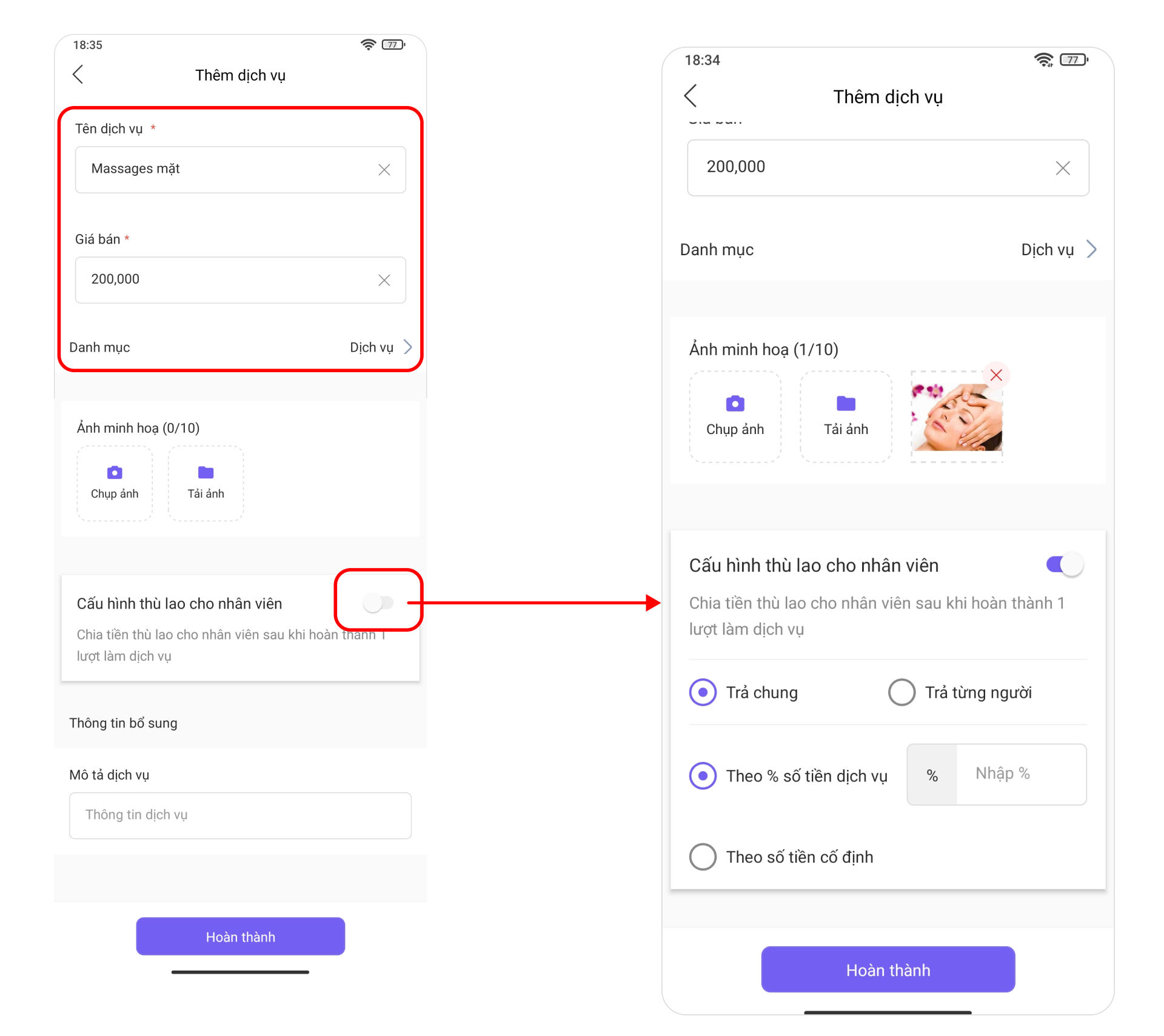Tap Chụp ảnh camera icon in left phone

click(x=115, y=472)
